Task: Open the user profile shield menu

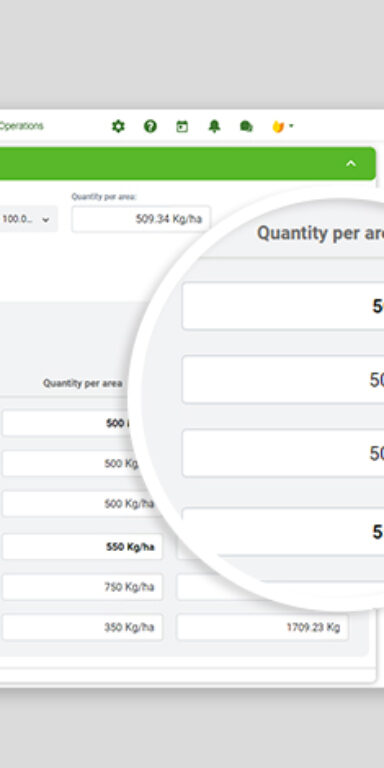Action: tap(283, 126)
